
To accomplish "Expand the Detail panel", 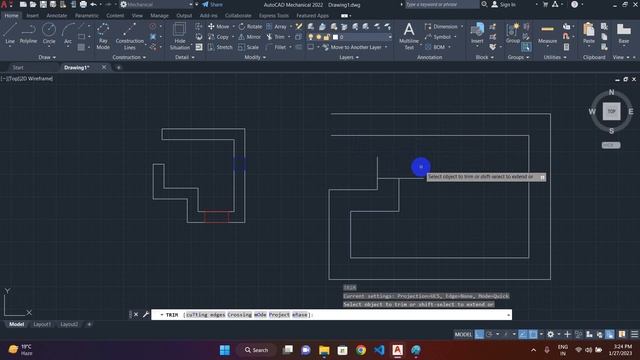I will point(184,58).
